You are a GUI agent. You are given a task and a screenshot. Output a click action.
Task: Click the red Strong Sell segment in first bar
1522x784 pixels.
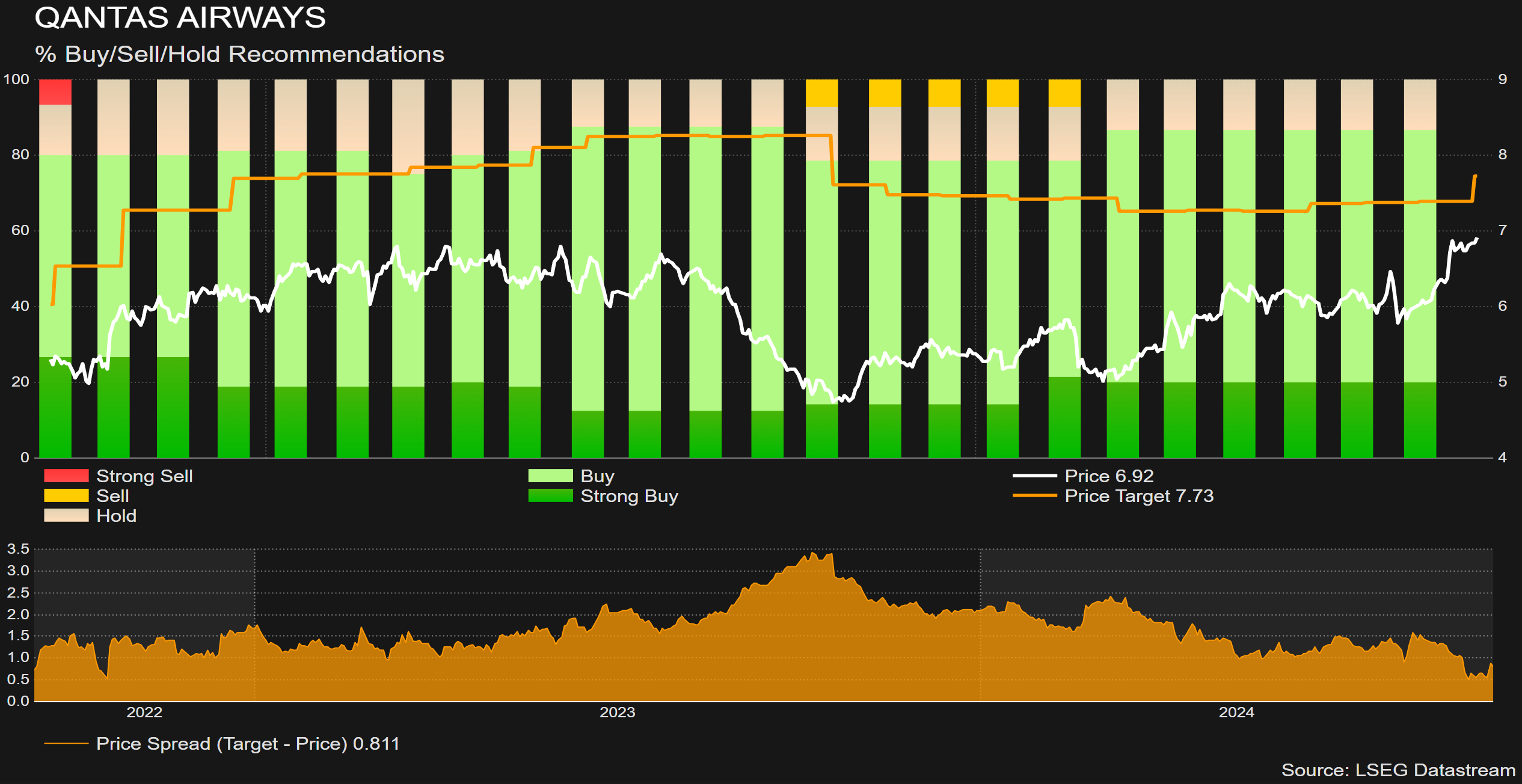tap(55, 92)
